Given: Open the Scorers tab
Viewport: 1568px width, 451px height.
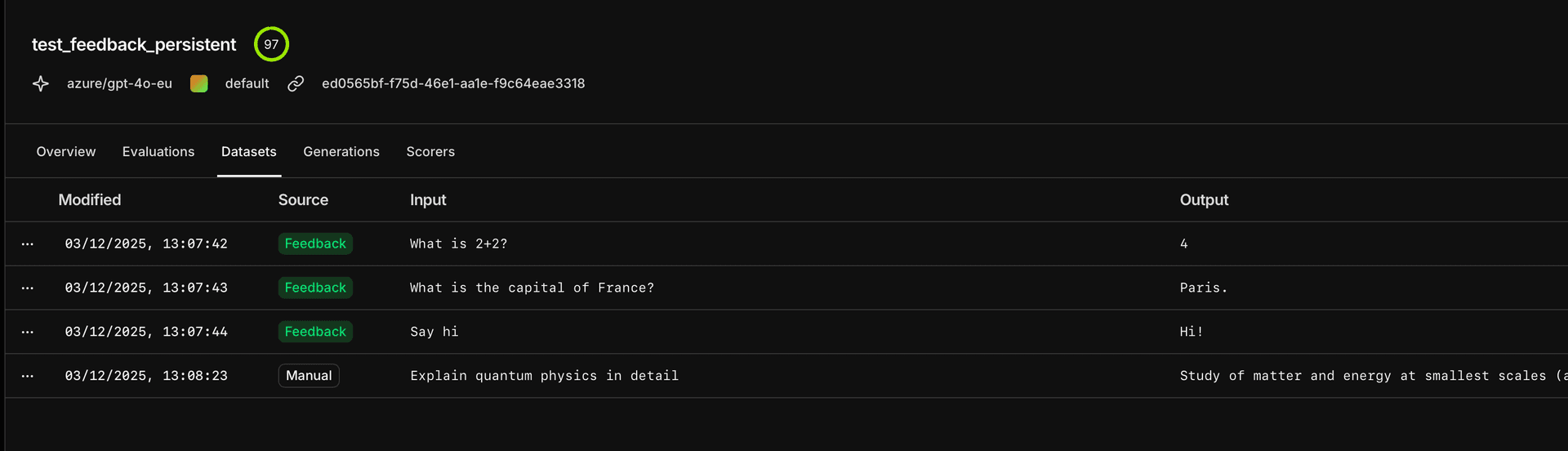Looking at the screenshot, I should [x=430, y=152].
